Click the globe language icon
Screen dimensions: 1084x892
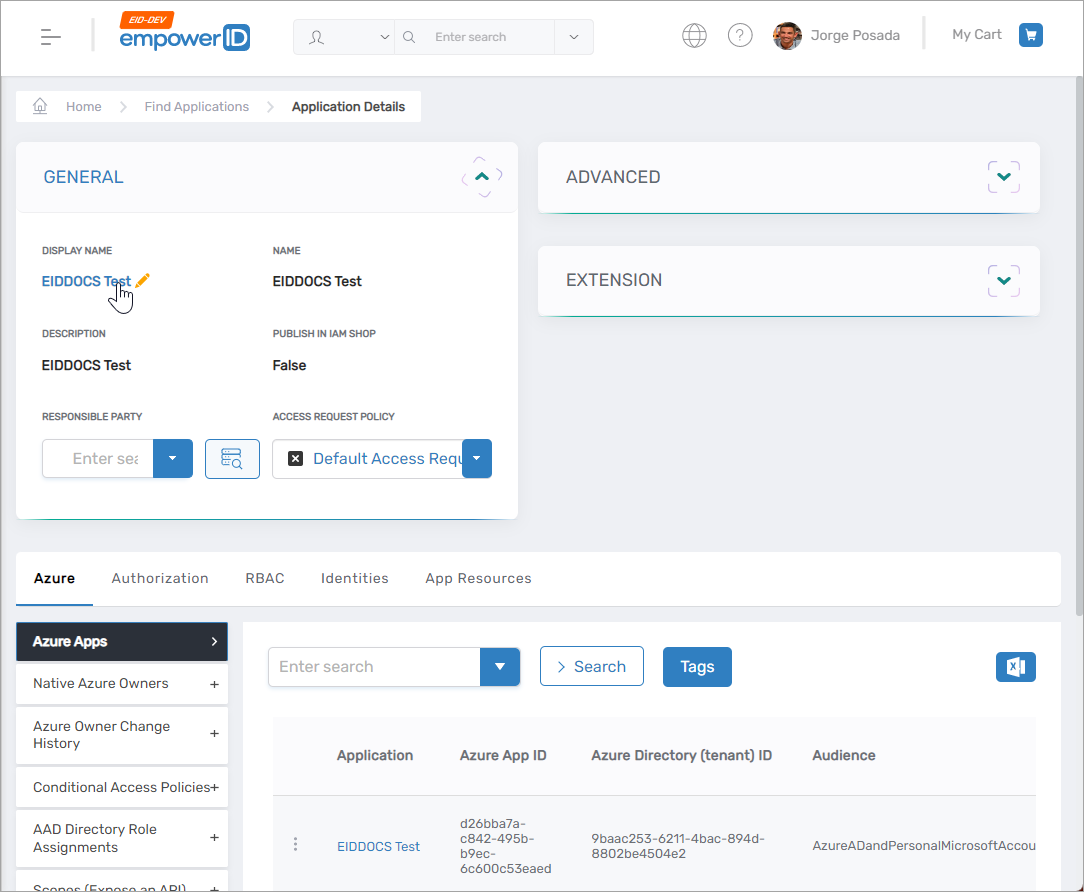694,36
